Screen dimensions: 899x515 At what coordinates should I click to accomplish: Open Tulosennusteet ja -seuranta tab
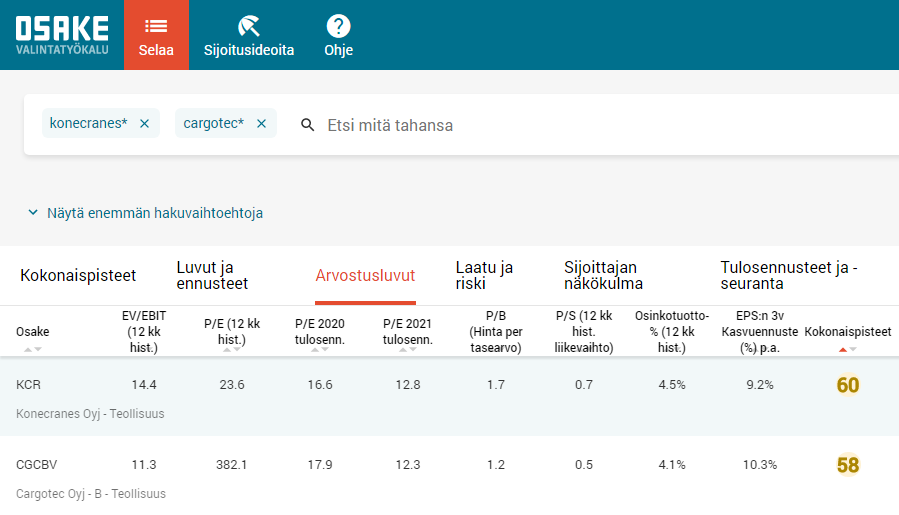click(789, 275)
